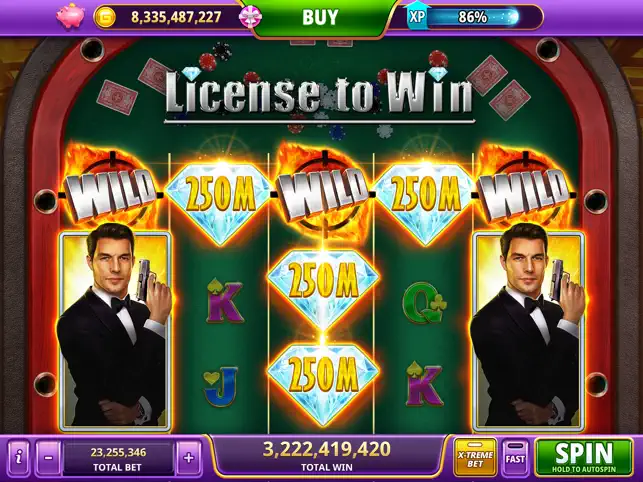The width and height of the screenshot is (643, 482).
Task: Open the green BUY coins button
Action: point(320,17)
